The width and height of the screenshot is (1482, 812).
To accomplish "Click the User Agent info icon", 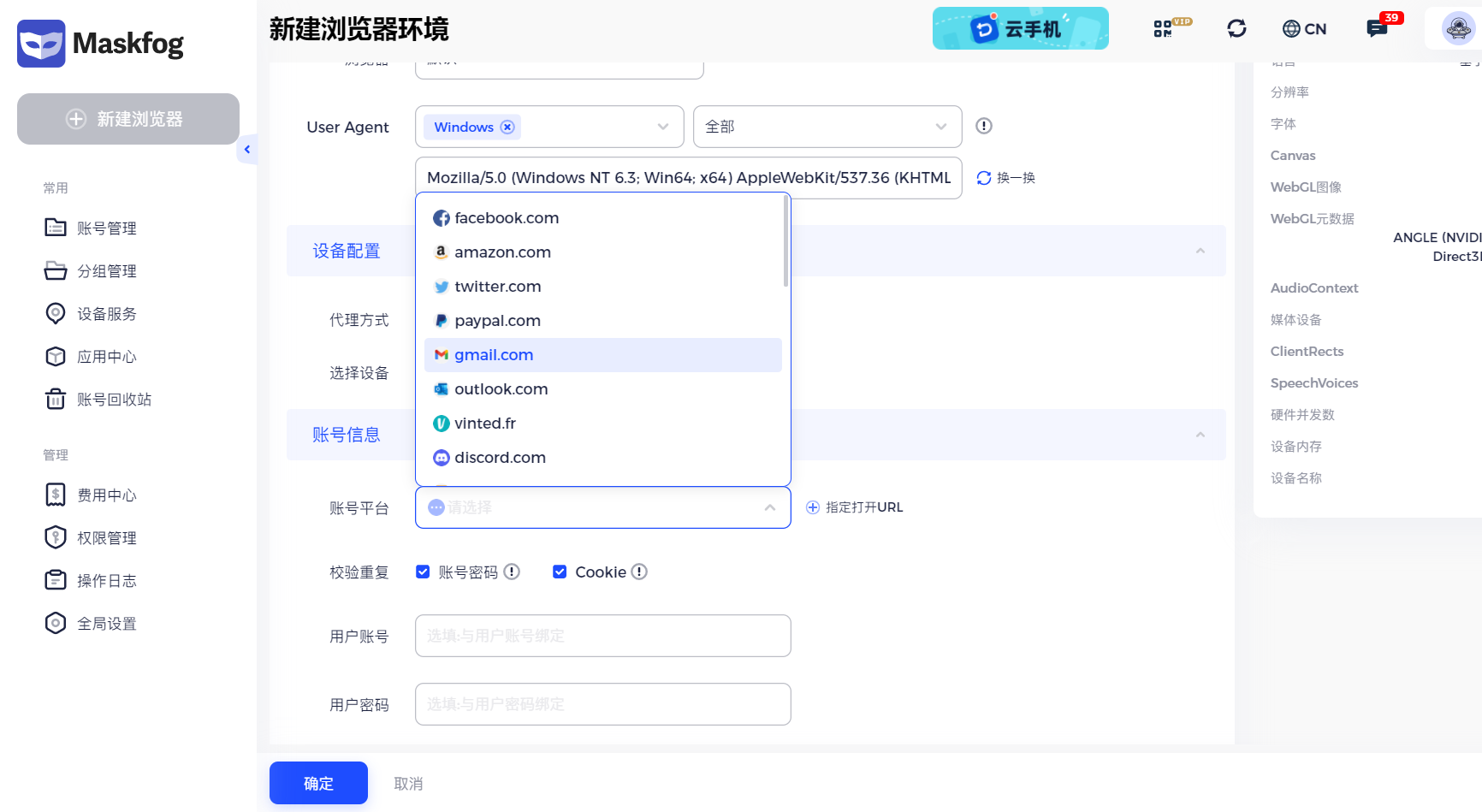I will (x=984, y=126).
